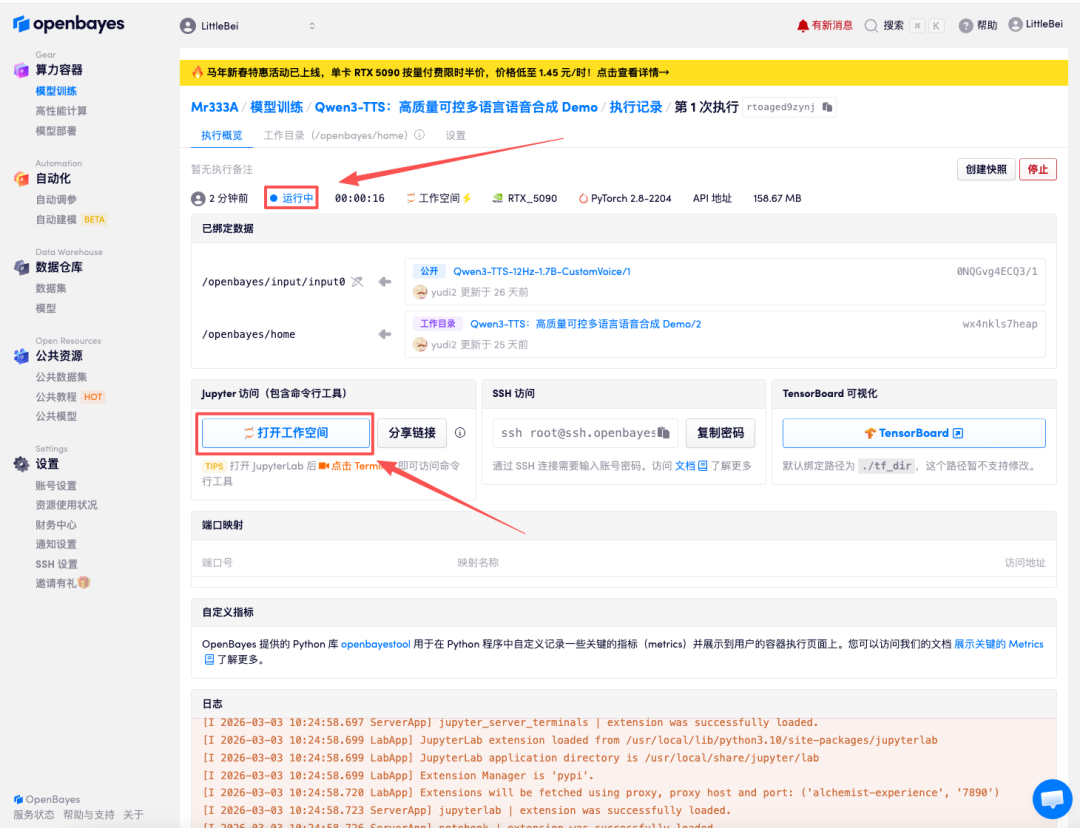Viewport: 1080px width, 828px height.
Task: Click unbind icon beside /openbayes/input/input0
Action: tap(357, 282)
